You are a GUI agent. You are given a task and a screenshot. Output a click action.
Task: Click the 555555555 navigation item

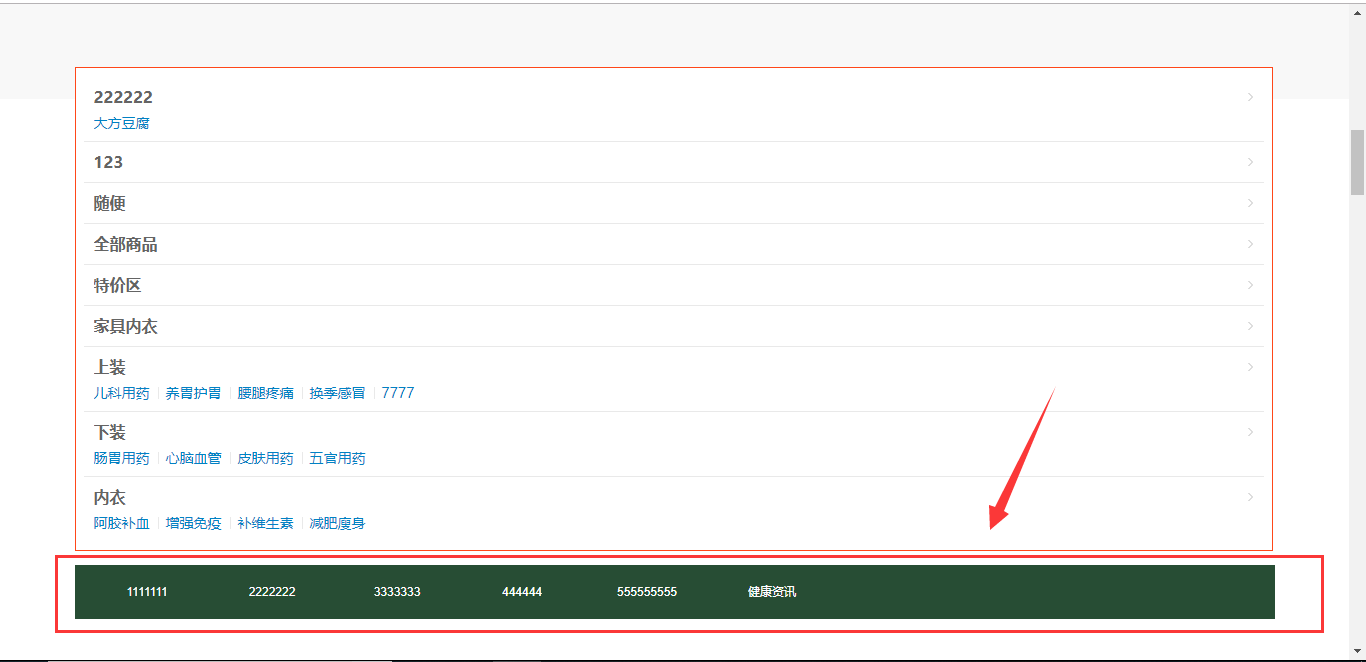[647, 592]
